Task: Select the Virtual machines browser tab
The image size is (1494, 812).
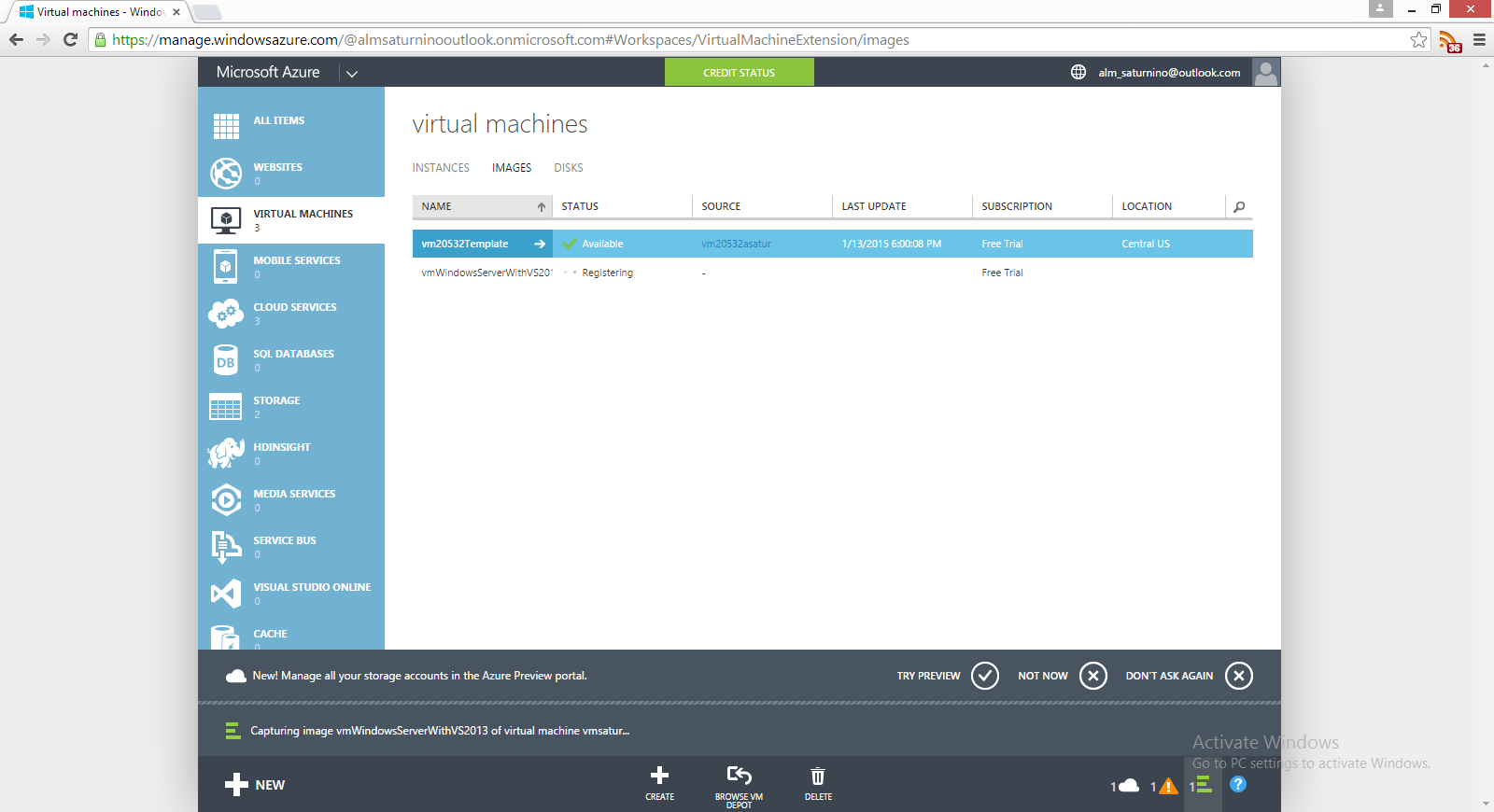Action: point(98,12)
